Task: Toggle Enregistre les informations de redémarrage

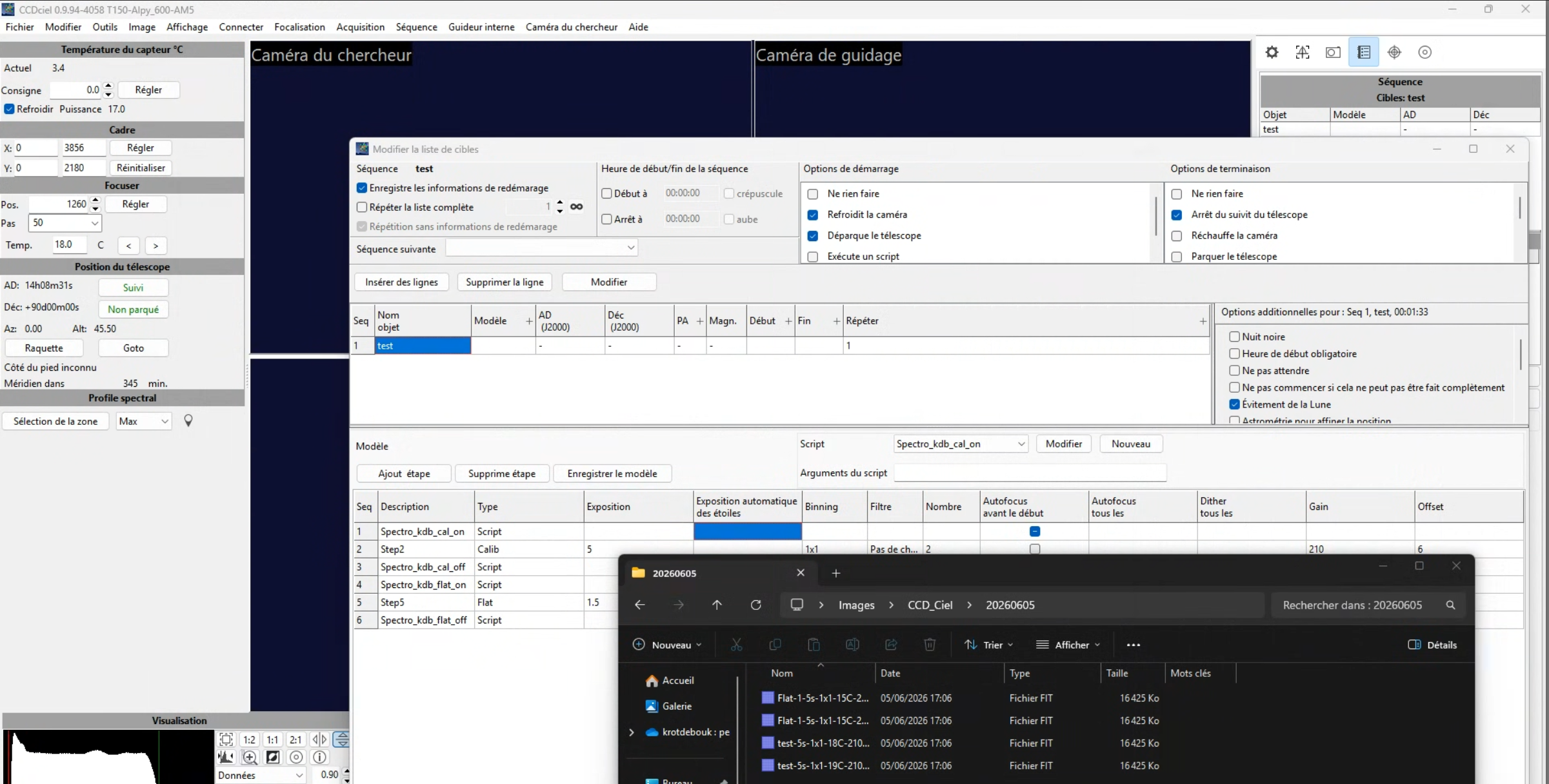Action: pos(362,188)
